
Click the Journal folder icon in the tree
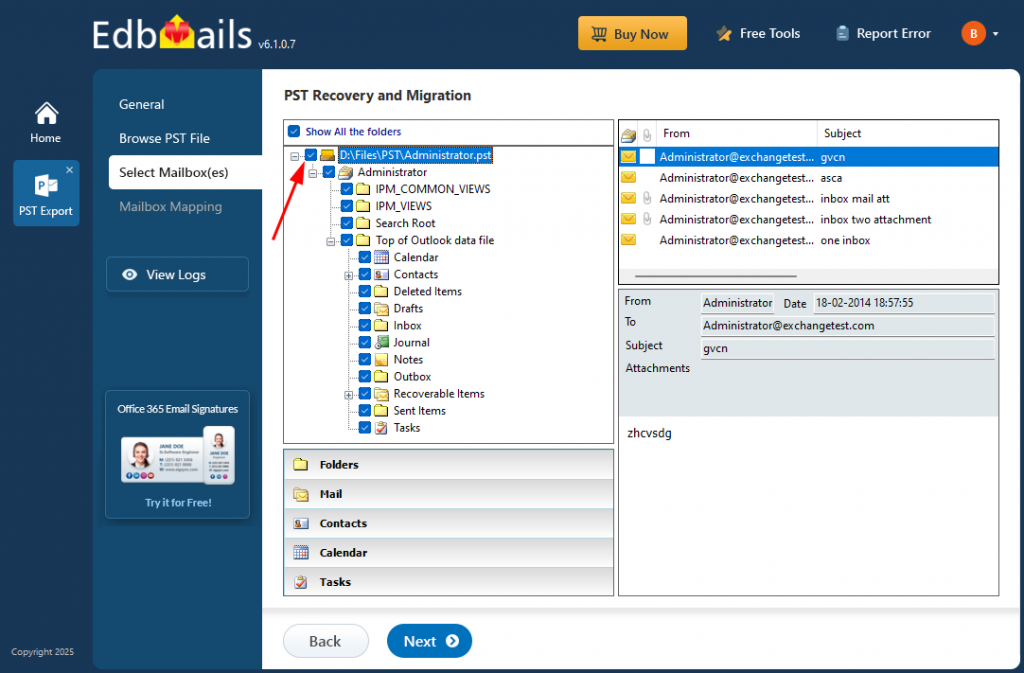coord(381,342)
